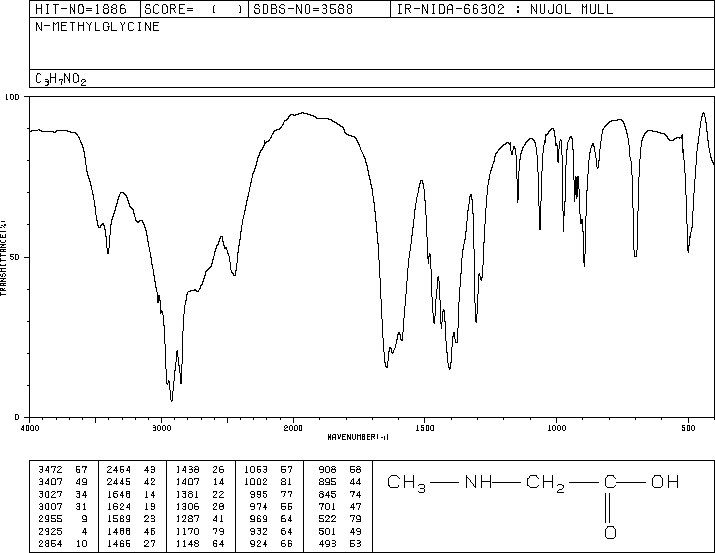Image resolution: width=715 pixels, height=553 pixels.
Task: Highlight peak table value 908
Action: (x=327, y=470)
